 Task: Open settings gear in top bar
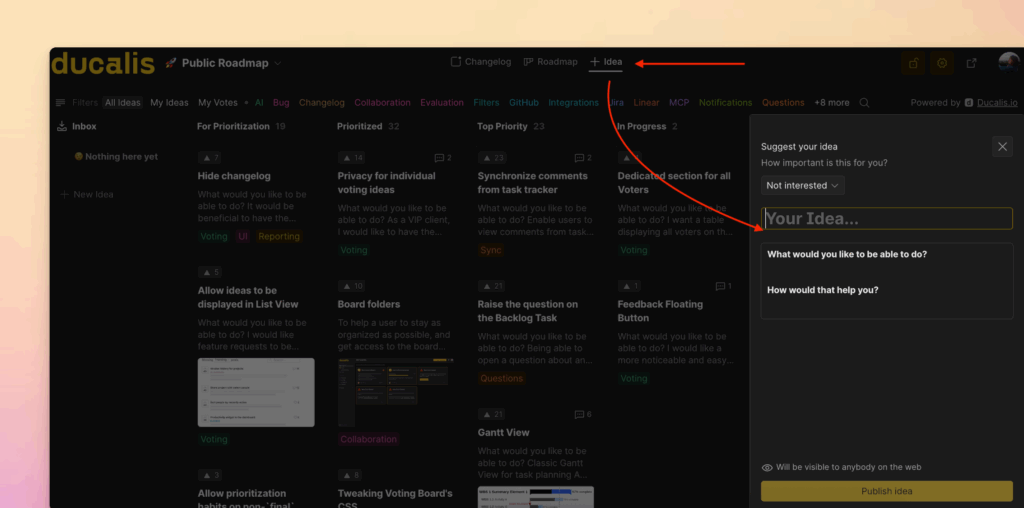[x=942, y=63]
